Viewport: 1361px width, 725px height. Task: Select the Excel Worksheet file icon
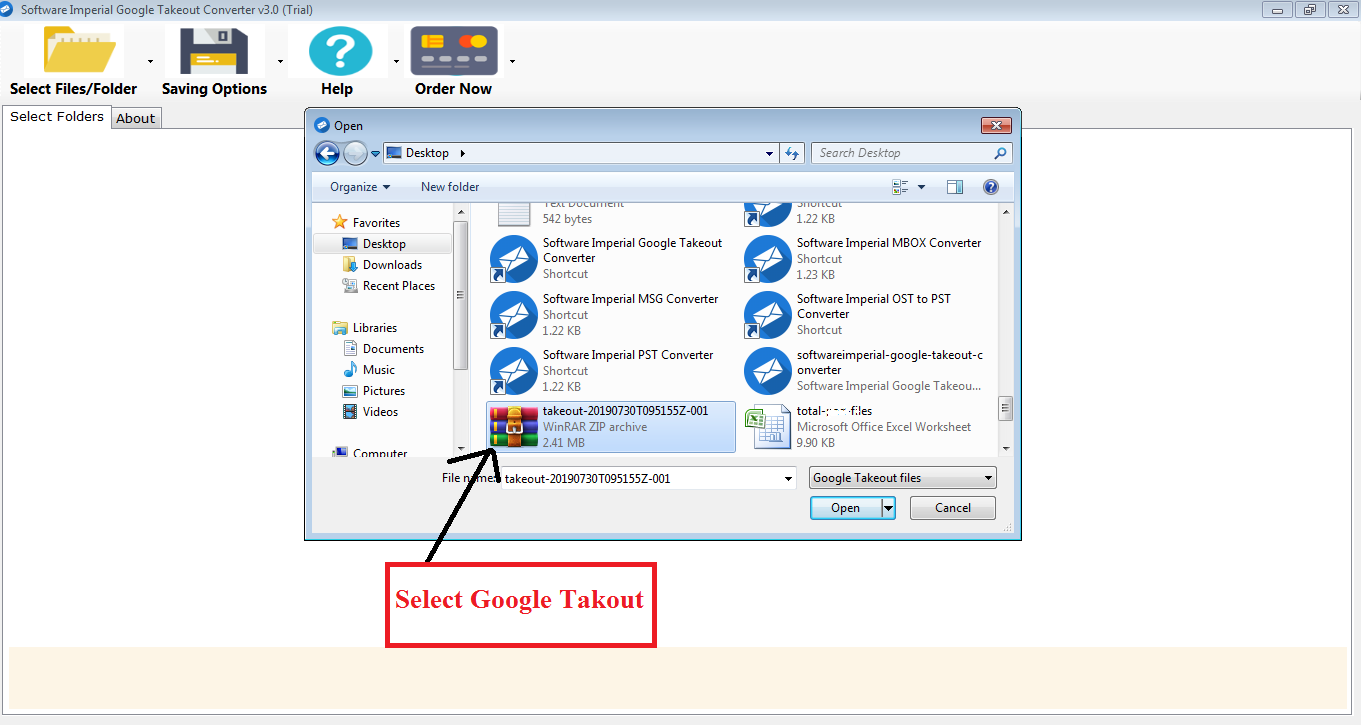click(768, 427)
